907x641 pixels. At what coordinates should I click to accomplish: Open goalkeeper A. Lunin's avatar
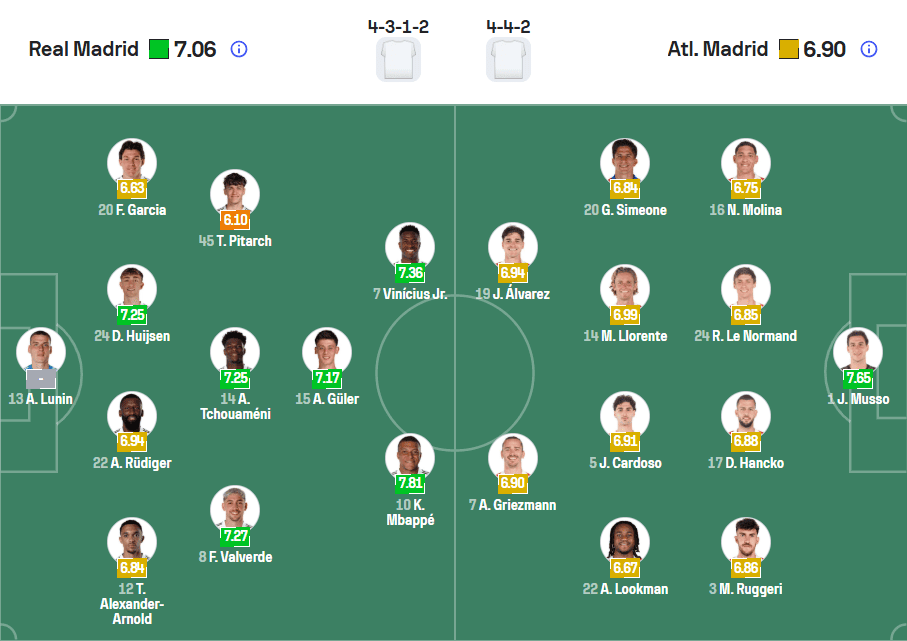40,352
